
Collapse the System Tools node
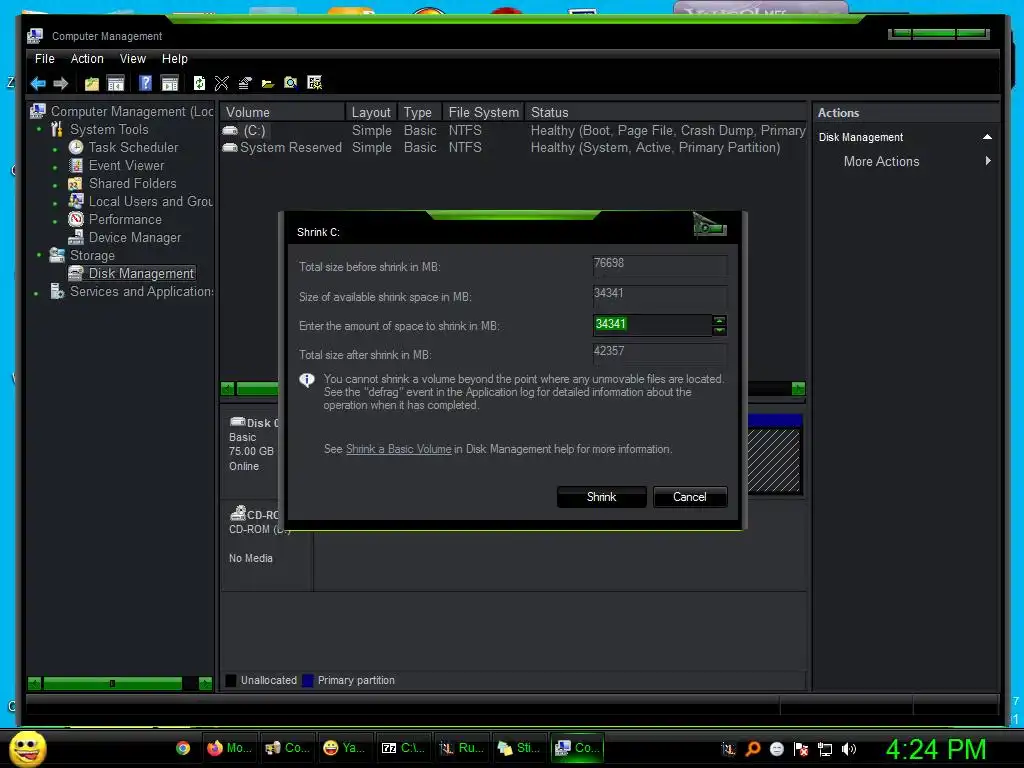point(39,129)
